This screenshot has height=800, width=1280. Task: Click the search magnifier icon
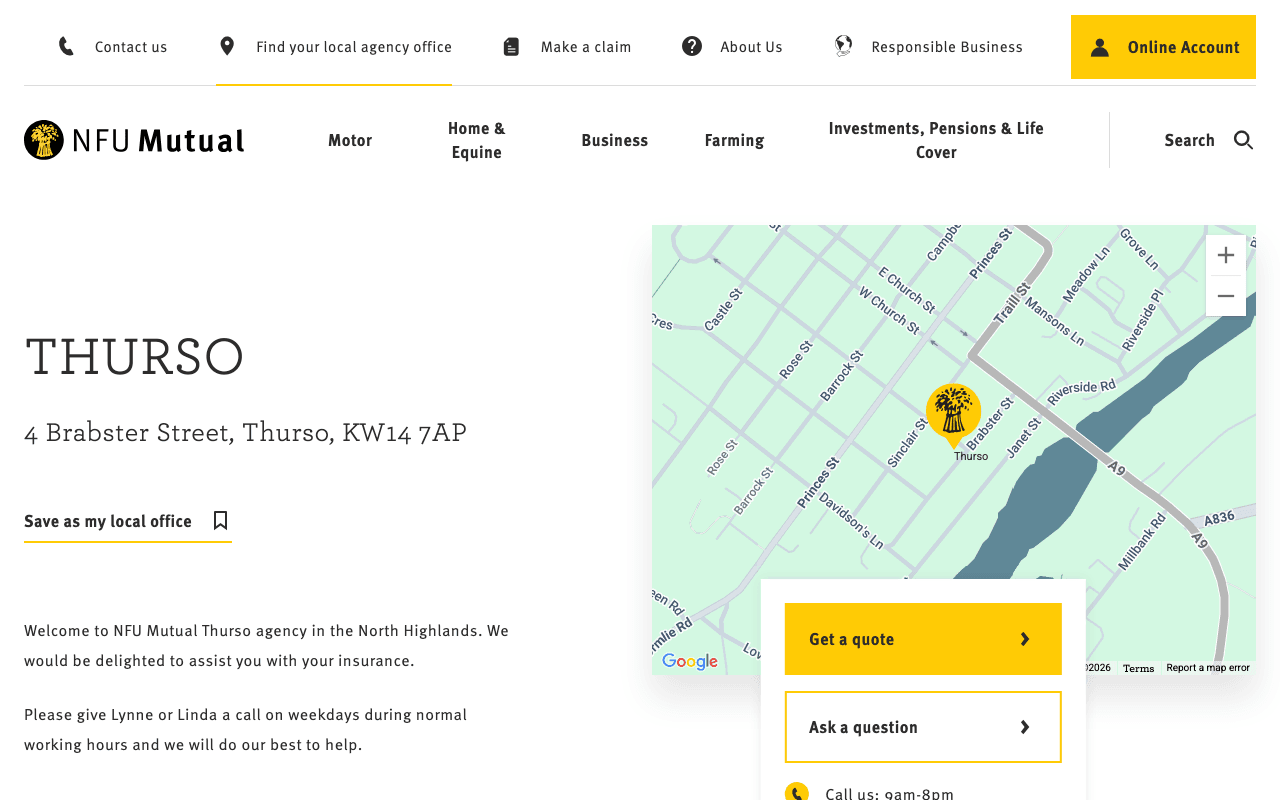click(x=1243, y=140)
